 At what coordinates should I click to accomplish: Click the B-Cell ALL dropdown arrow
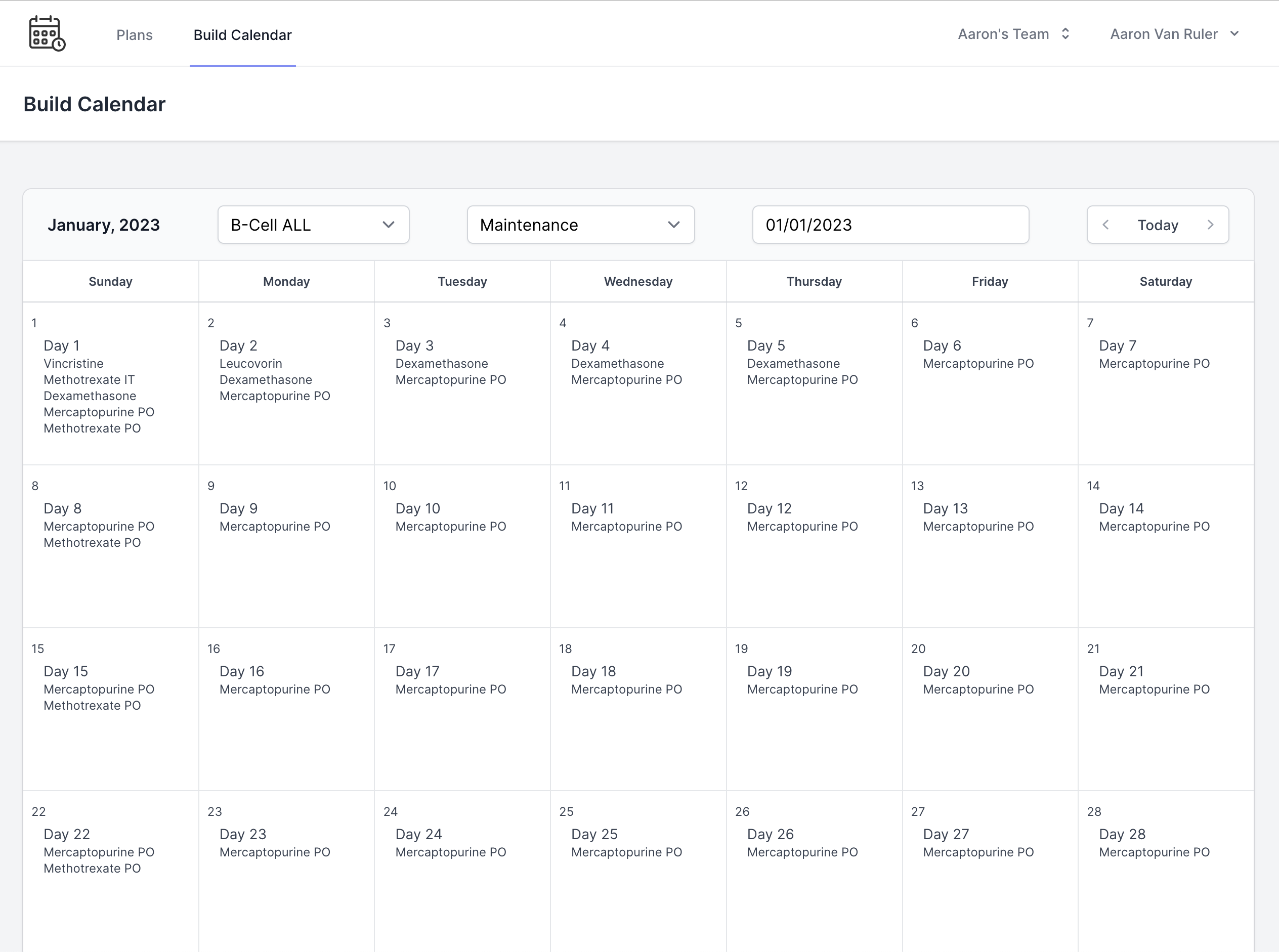coord(388,225)
